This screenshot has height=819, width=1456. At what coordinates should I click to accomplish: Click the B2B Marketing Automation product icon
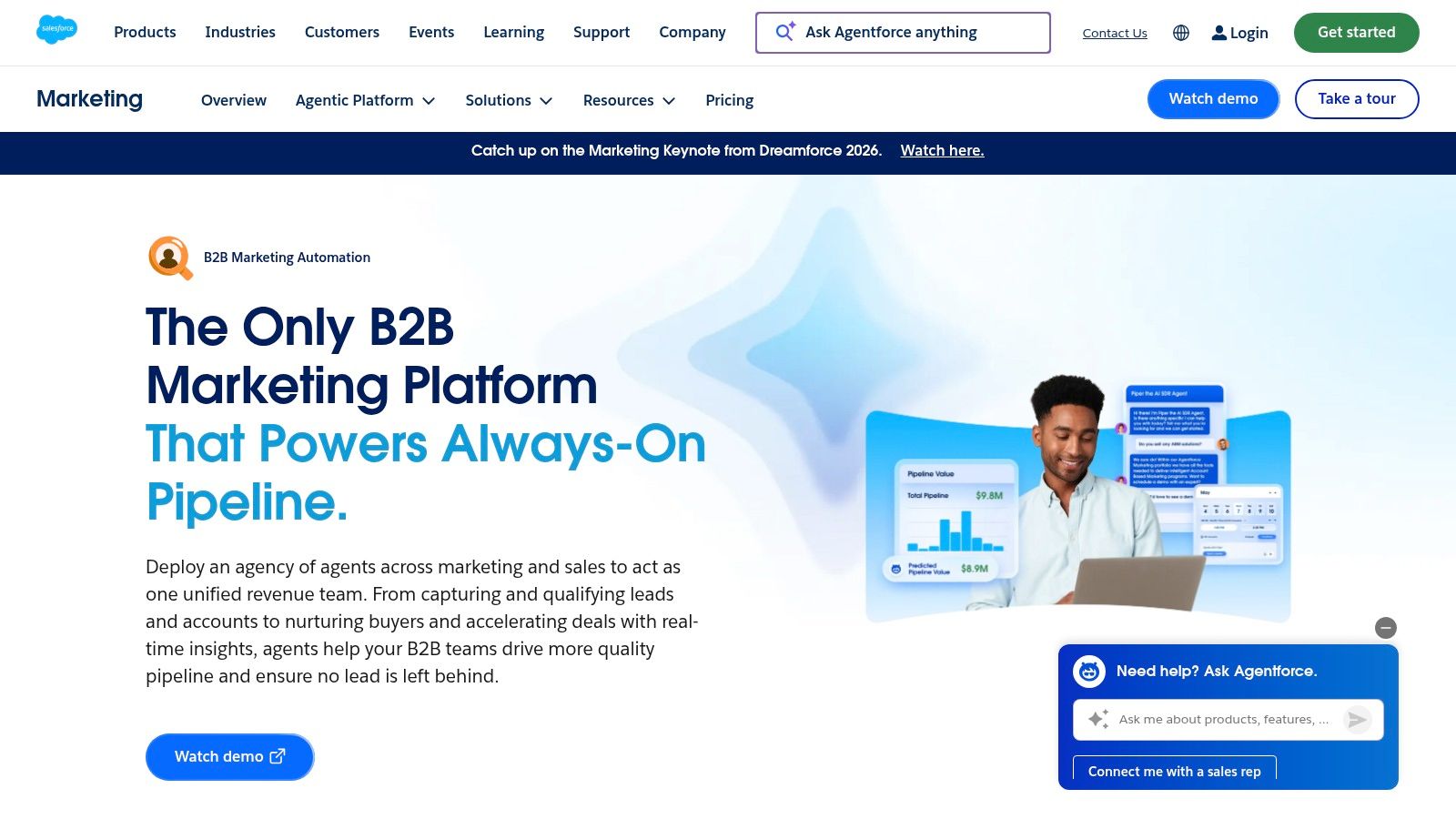pyautogui.click(x=170, y=258)
